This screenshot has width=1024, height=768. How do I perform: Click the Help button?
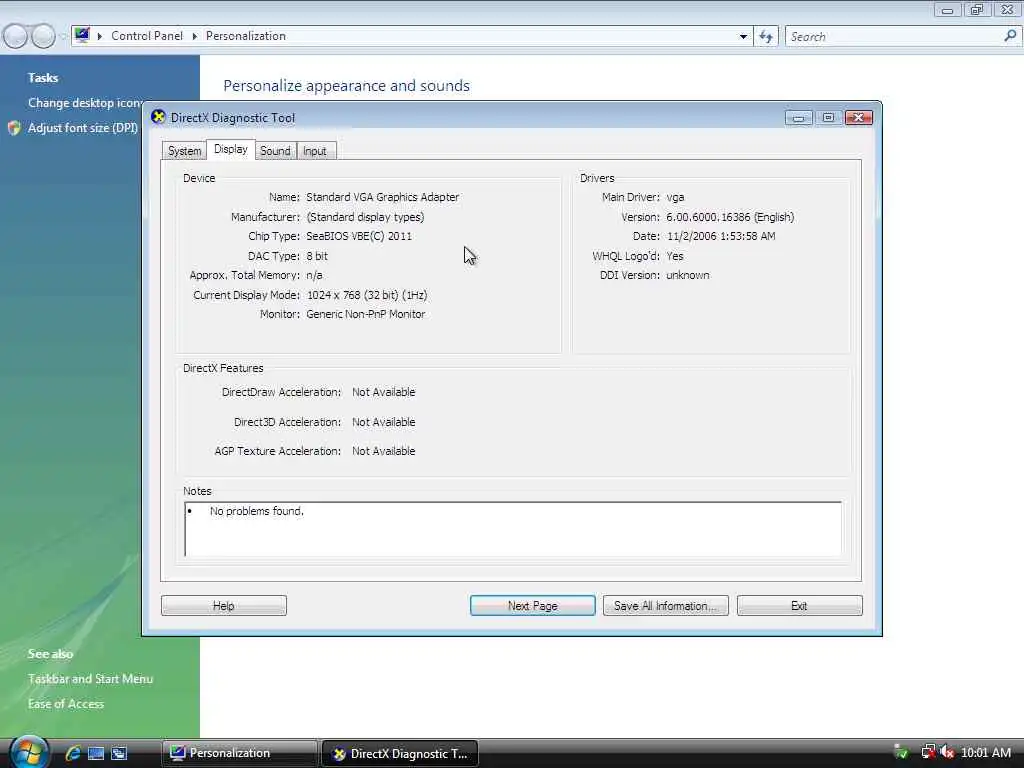223,605
